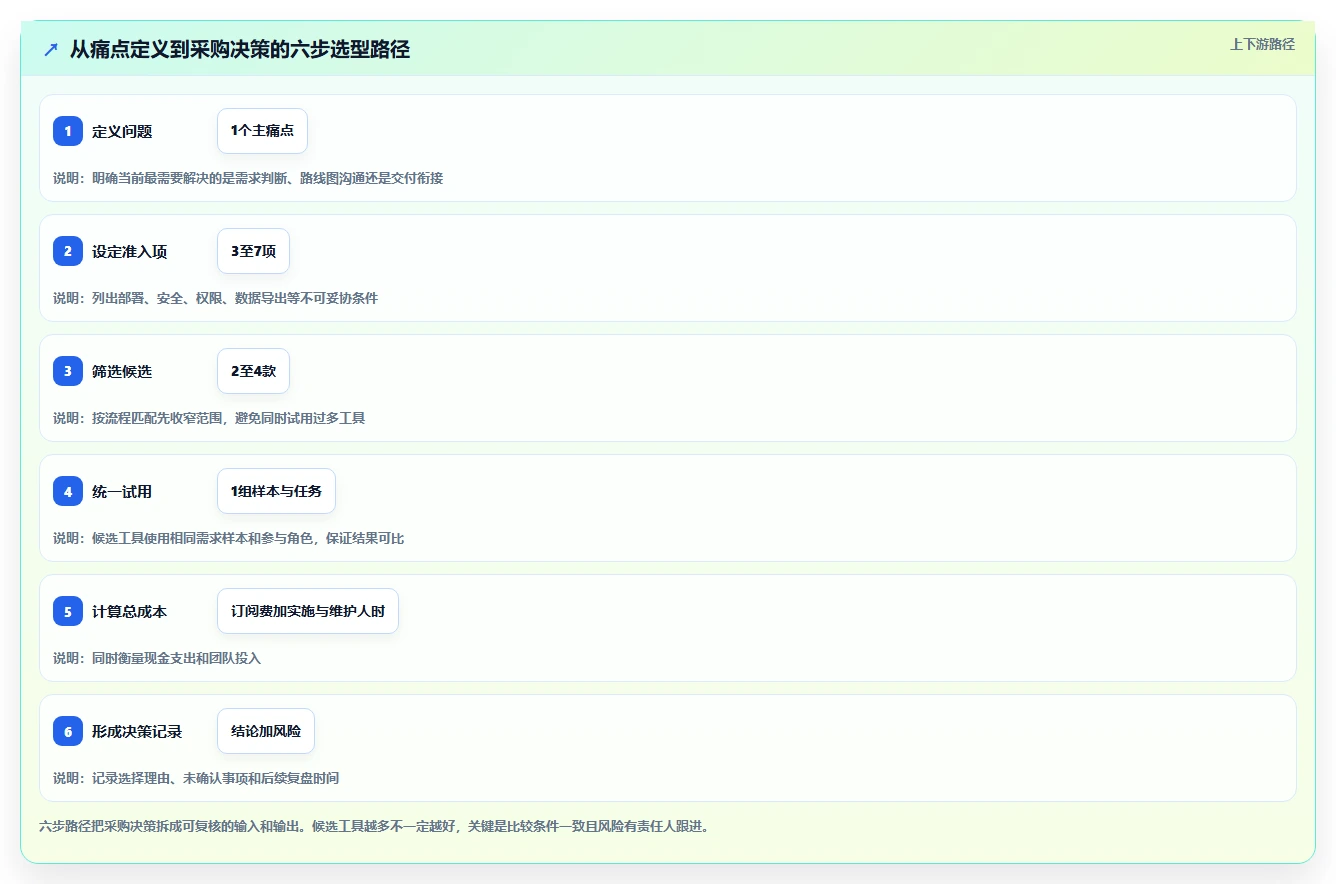Click the description starting 说明：列出部署、安全
The width and height of the screenshot is (1336, 884).
(x=216, y=298)
